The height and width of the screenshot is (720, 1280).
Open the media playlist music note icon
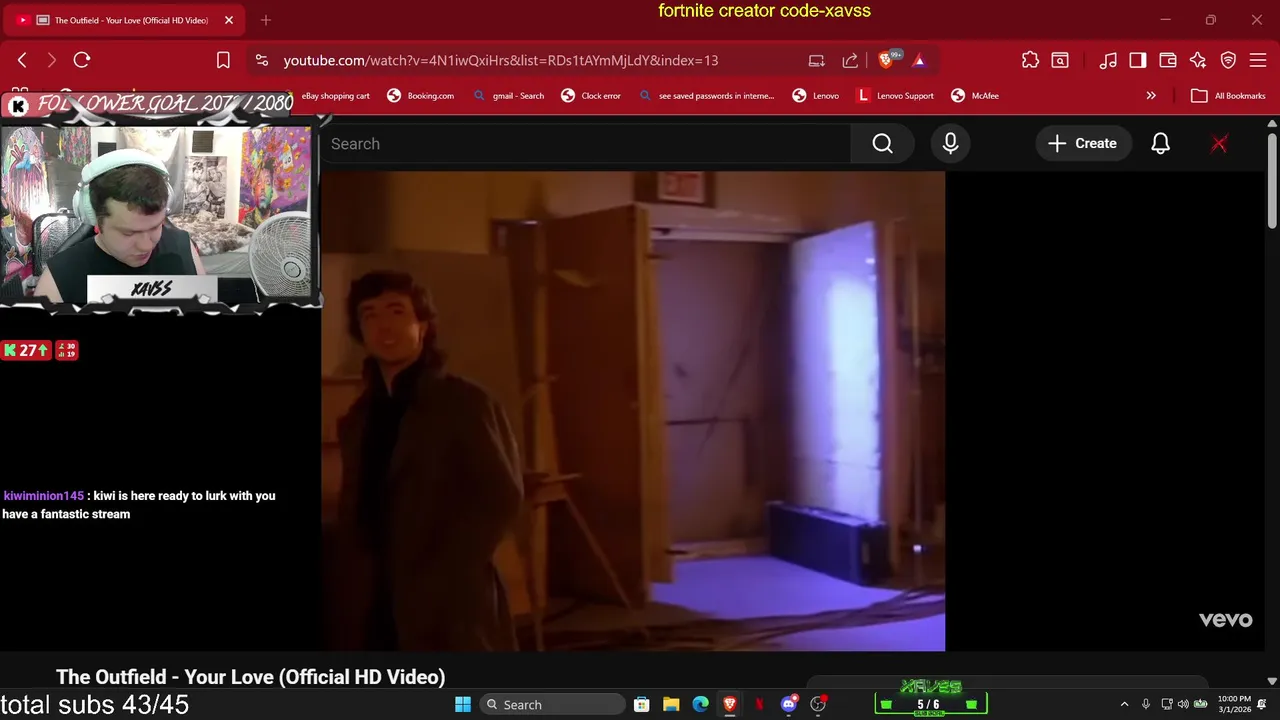(x=1108, y=60)
